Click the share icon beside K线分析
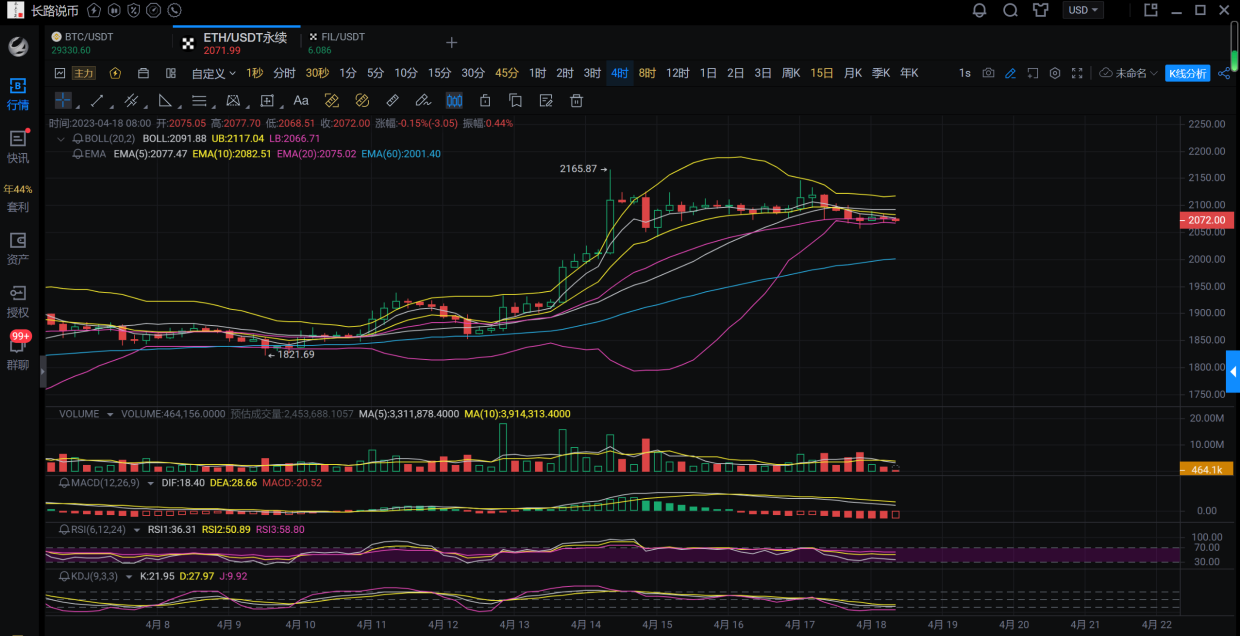 pyautogui.click(x=1224, y=73)
